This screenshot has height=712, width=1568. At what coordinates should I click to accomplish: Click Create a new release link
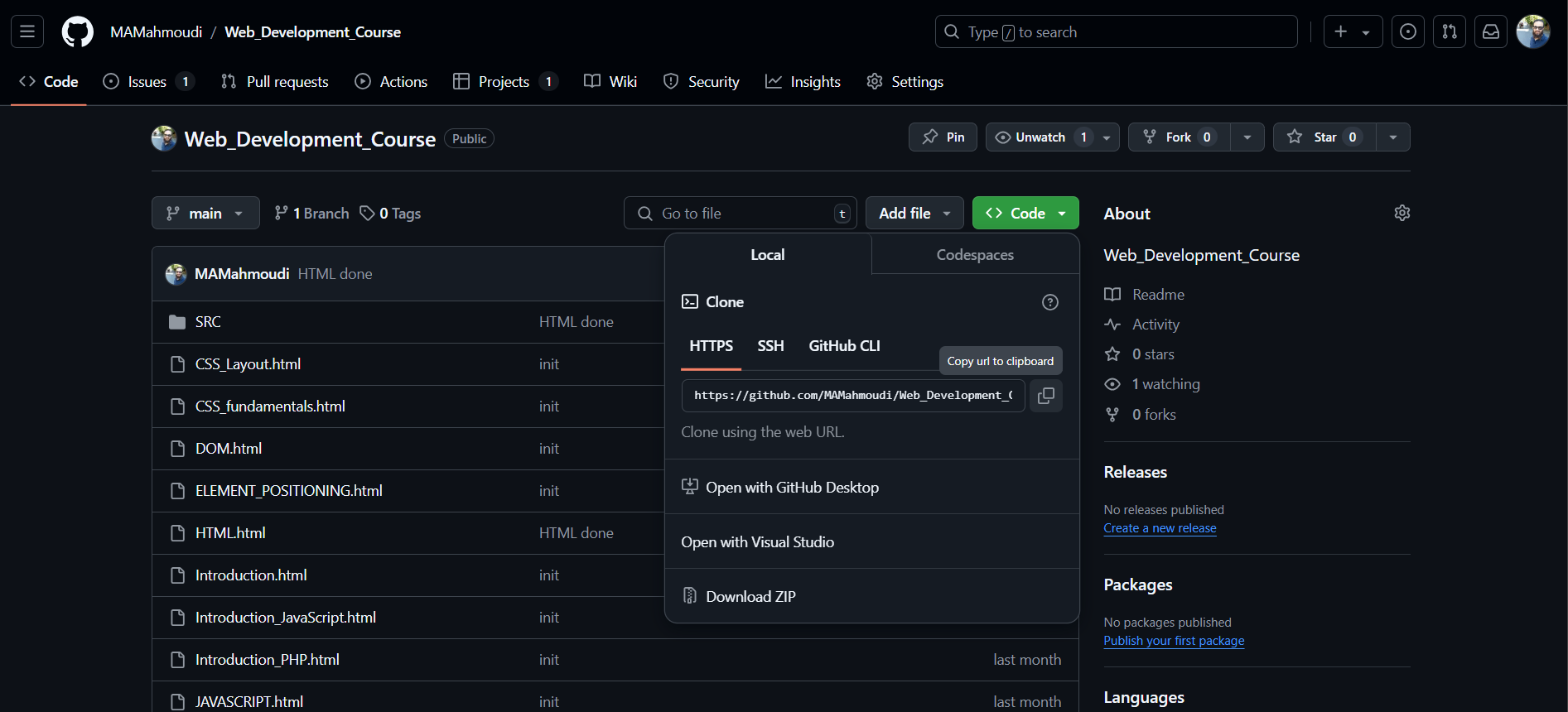(1160, 528)
